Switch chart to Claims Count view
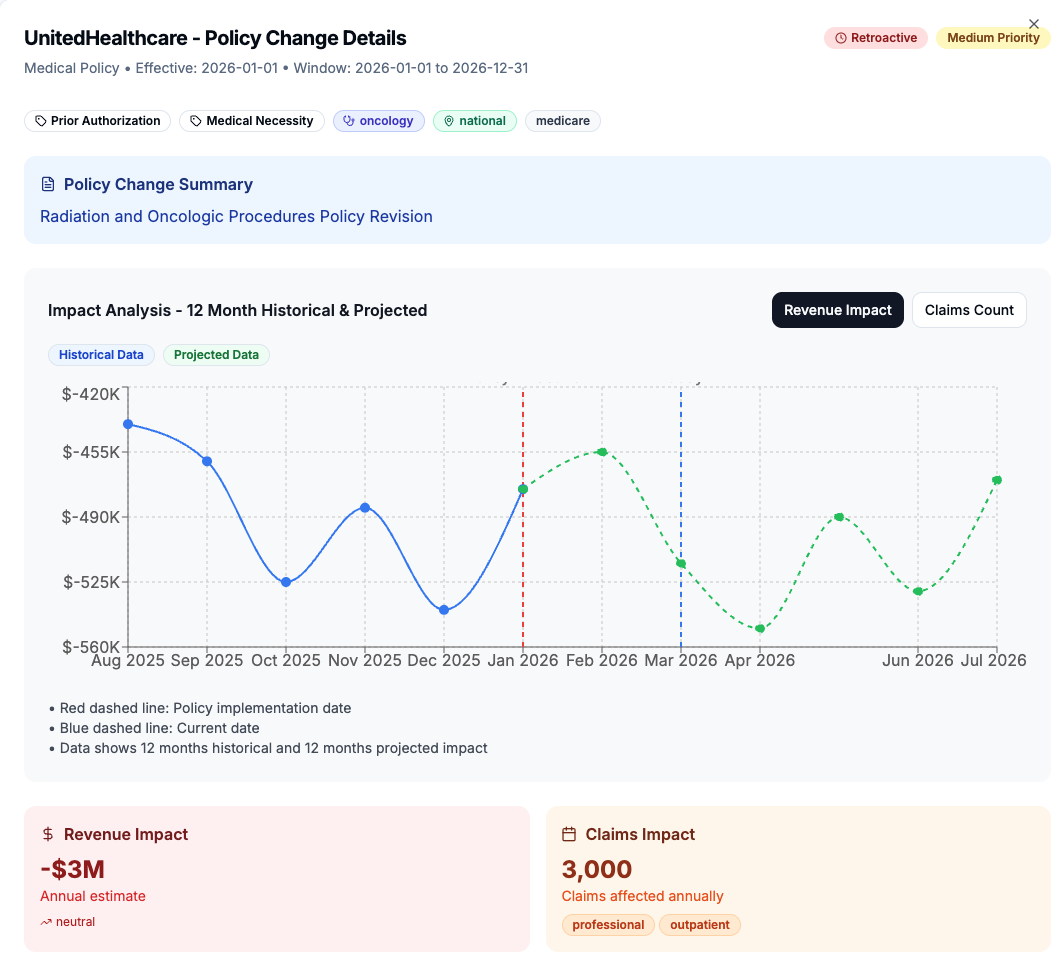The height and width of the screenshot is (962, 1064). coord(969,310)
